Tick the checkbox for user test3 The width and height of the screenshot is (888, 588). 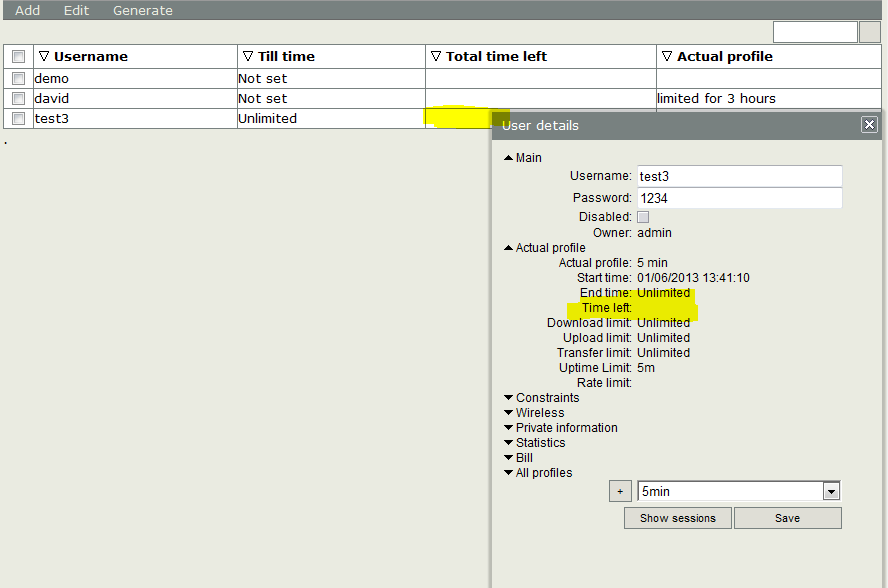(19, 118)
